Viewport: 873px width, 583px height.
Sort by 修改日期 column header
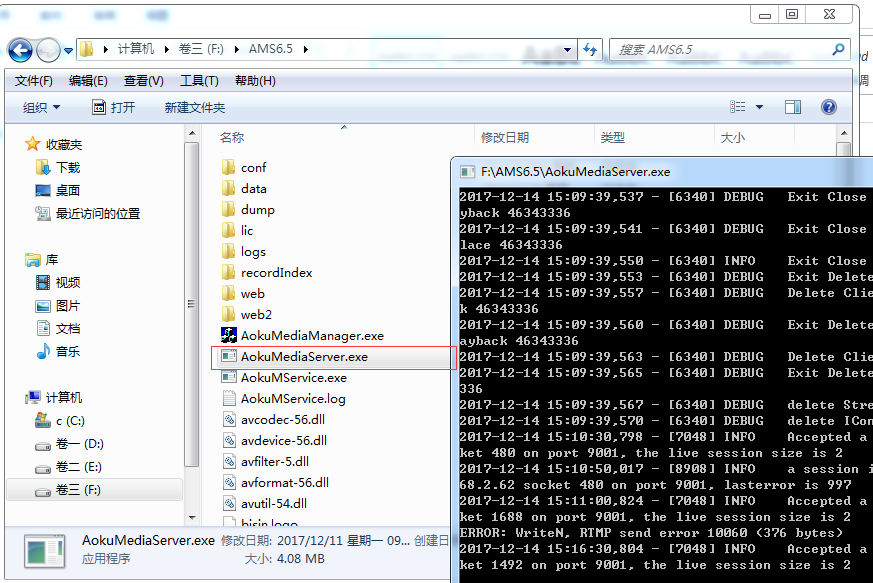(x=505, y=138)
